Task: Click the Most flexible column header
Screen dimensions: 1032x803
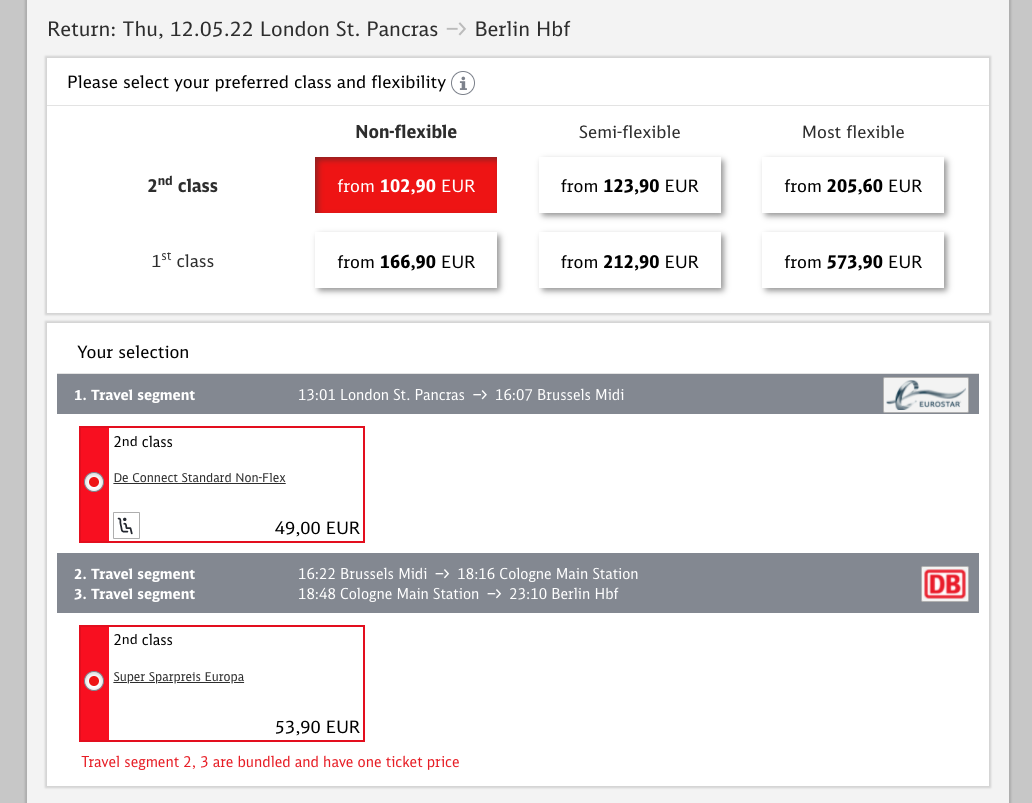Action: pos(853,132)
